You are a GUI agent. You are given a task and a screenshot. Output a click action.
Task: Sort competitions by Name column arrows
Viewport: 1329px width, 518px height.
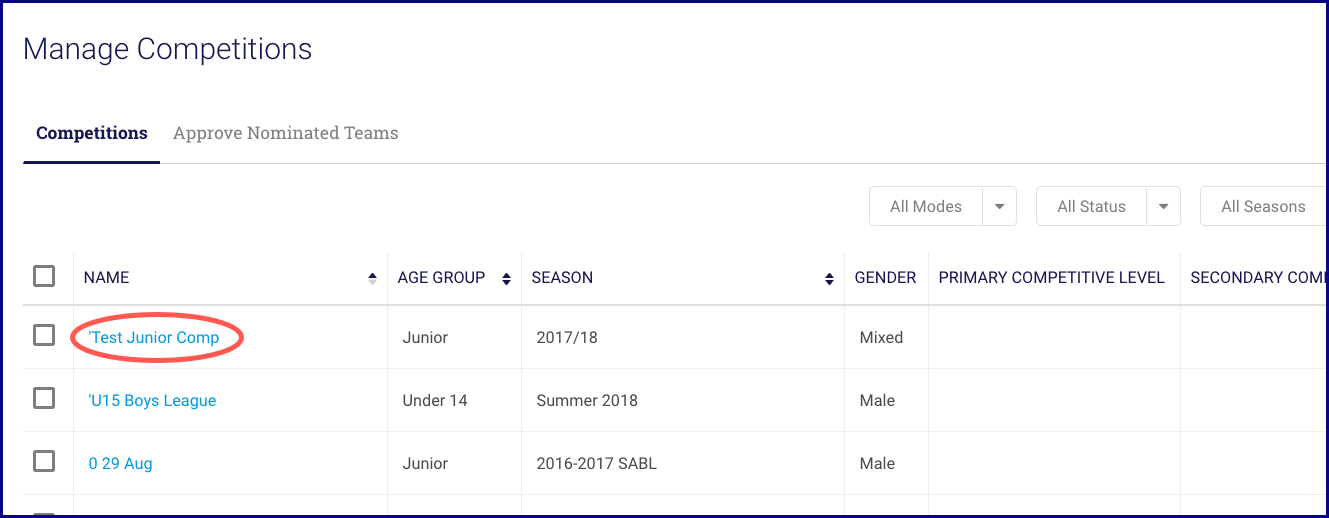[373, 278]
